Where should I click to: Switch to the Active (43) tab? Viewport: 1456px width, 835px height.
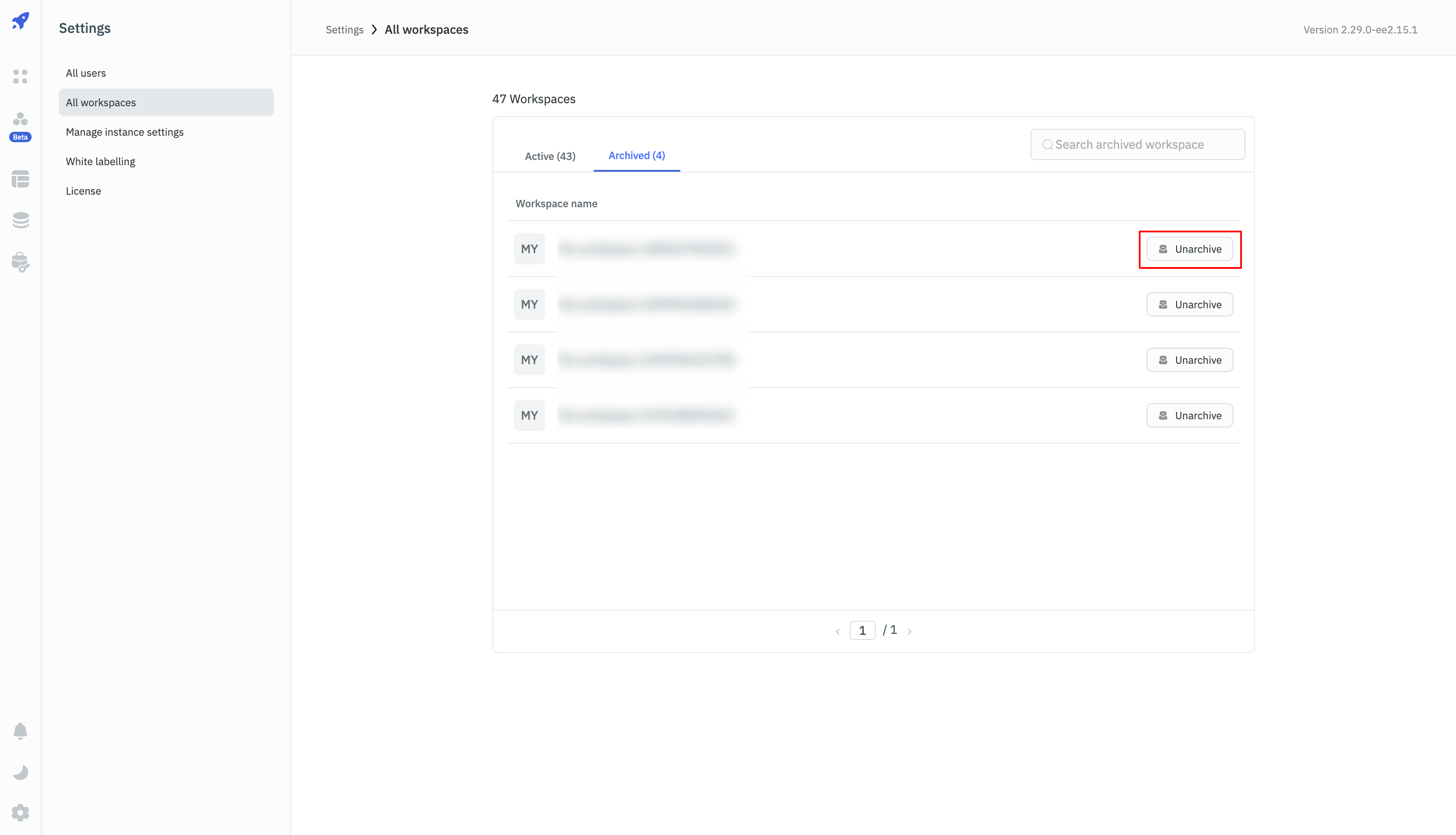pyautogui.click(x=550, y=156)
